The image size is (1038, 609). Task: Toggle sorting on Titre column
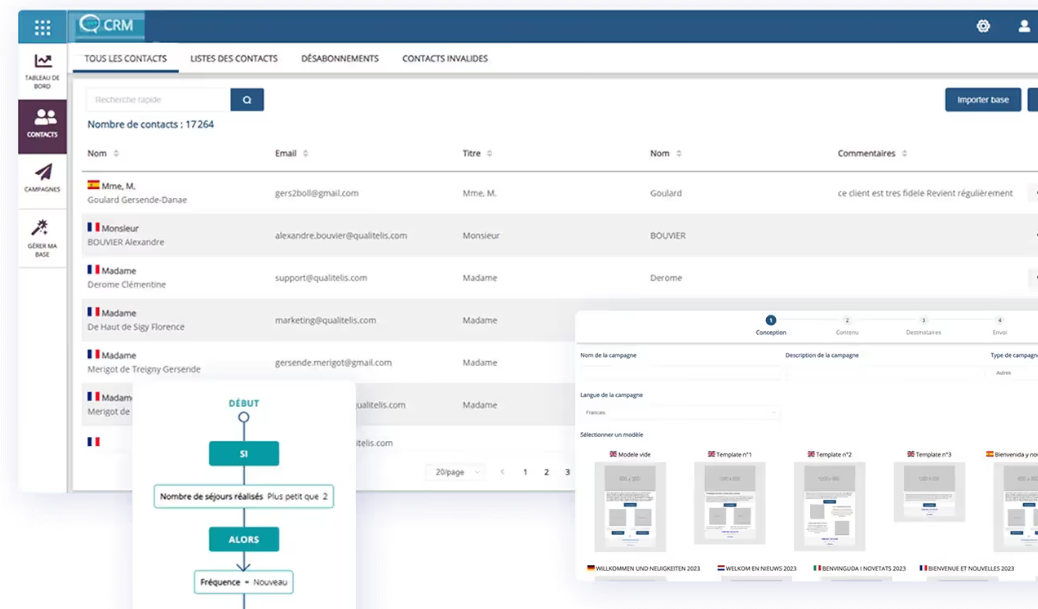(x=490, y=154)
